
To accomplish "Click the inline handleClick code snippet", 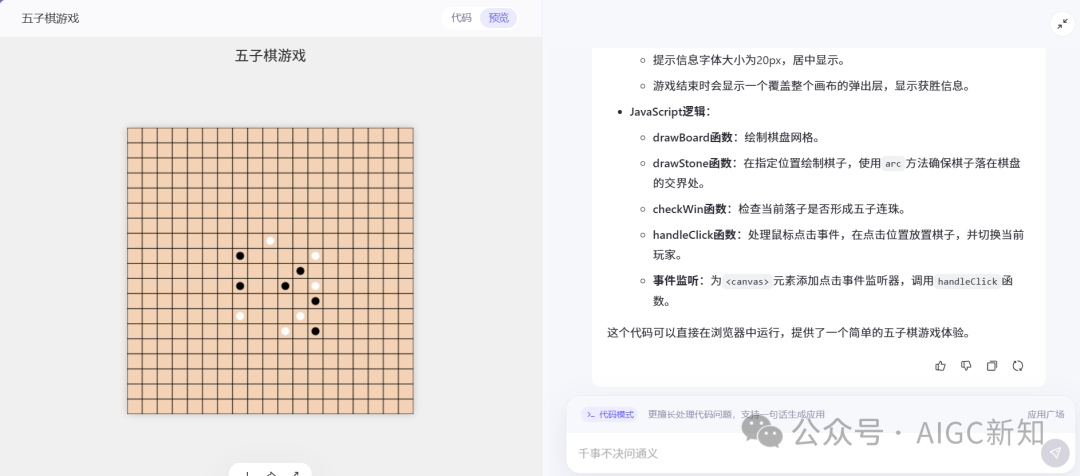I will (x=968, y=281).
